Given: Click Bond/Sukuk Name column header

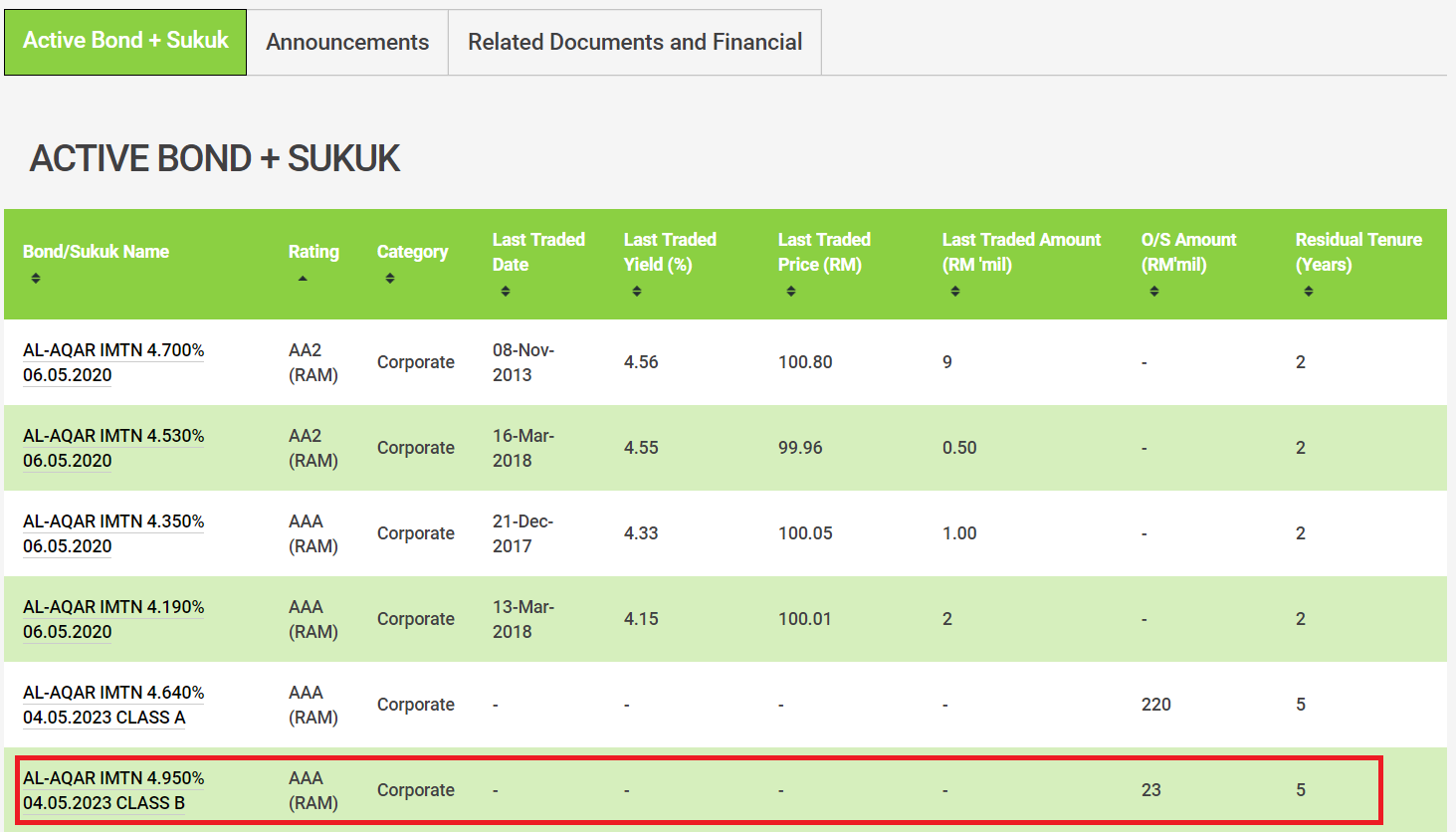Looking at the screenshot, I should coord(96,252).
